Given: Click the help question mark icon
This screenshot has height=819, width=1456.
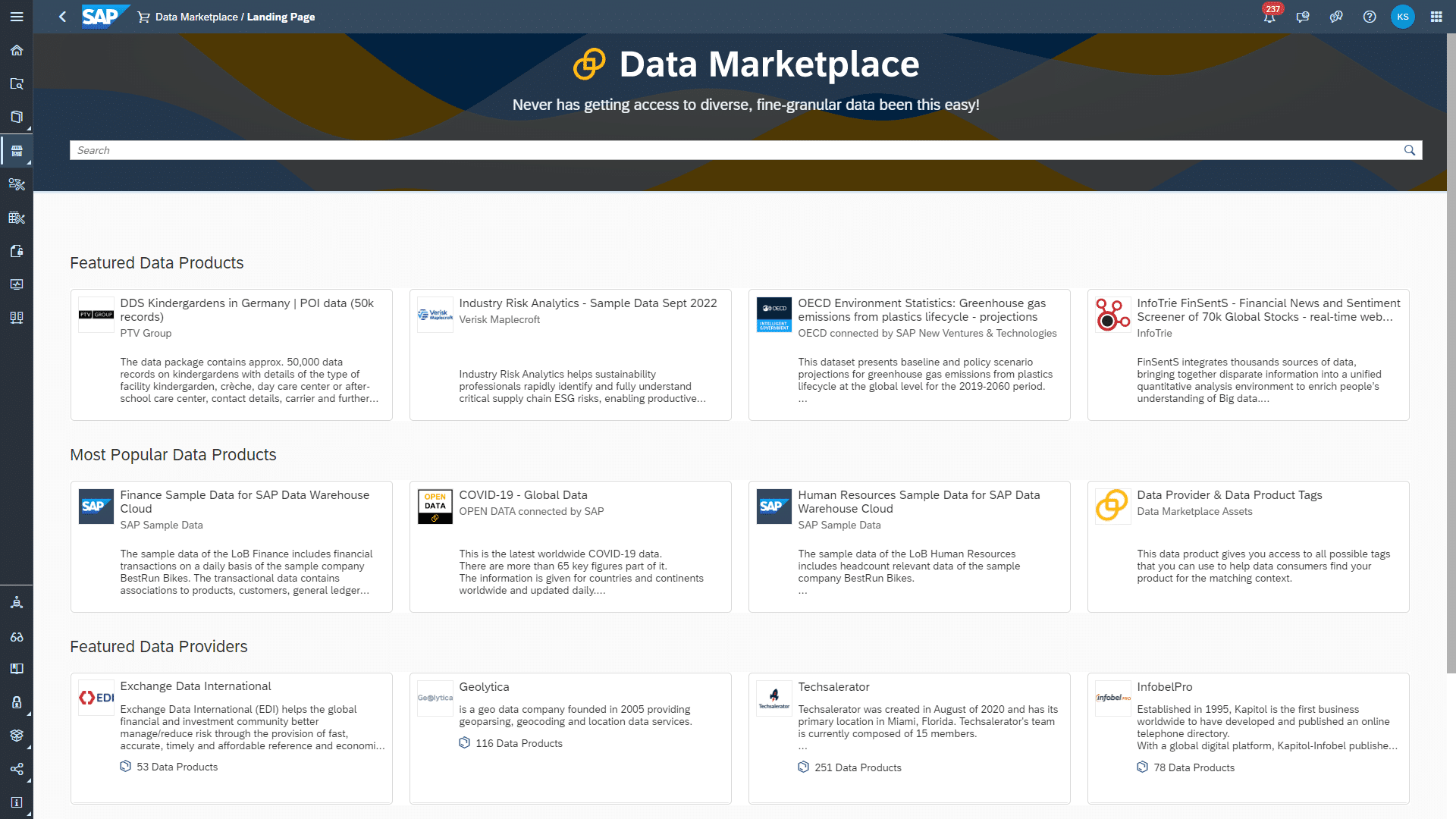Looking at the screenshot, I should tap(1370, 17).
